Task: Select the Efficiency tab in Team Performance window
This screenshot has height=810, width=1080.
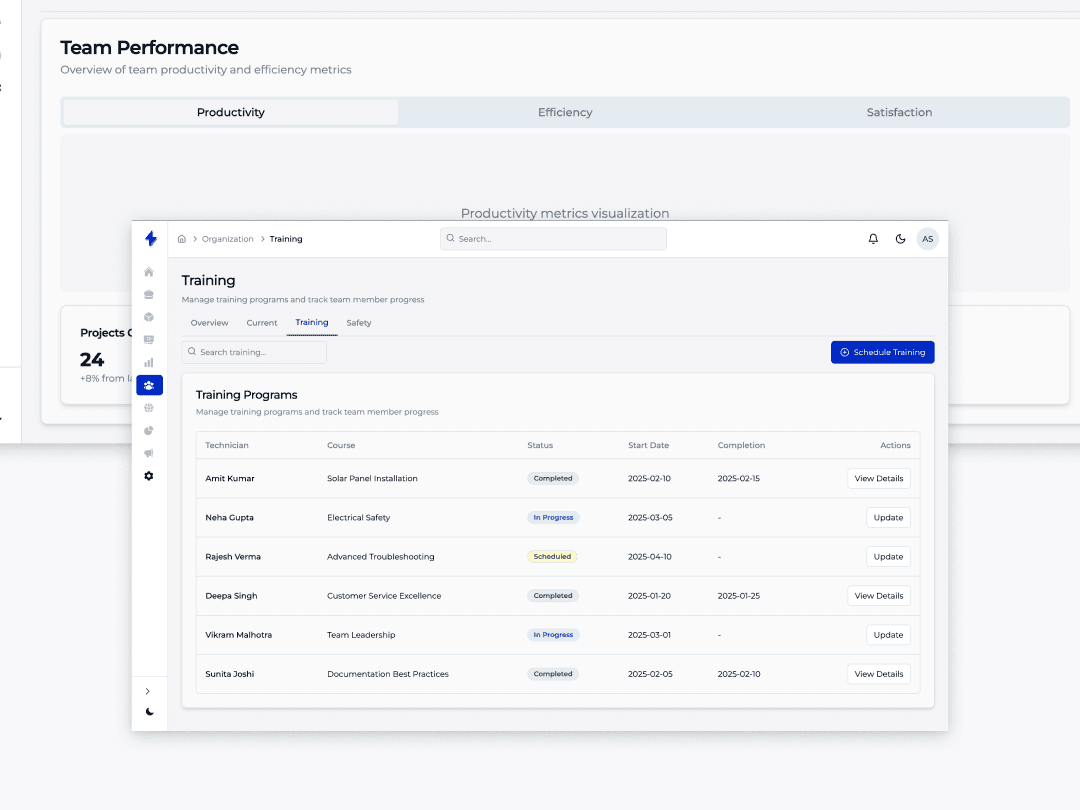Action: [565, 112]
